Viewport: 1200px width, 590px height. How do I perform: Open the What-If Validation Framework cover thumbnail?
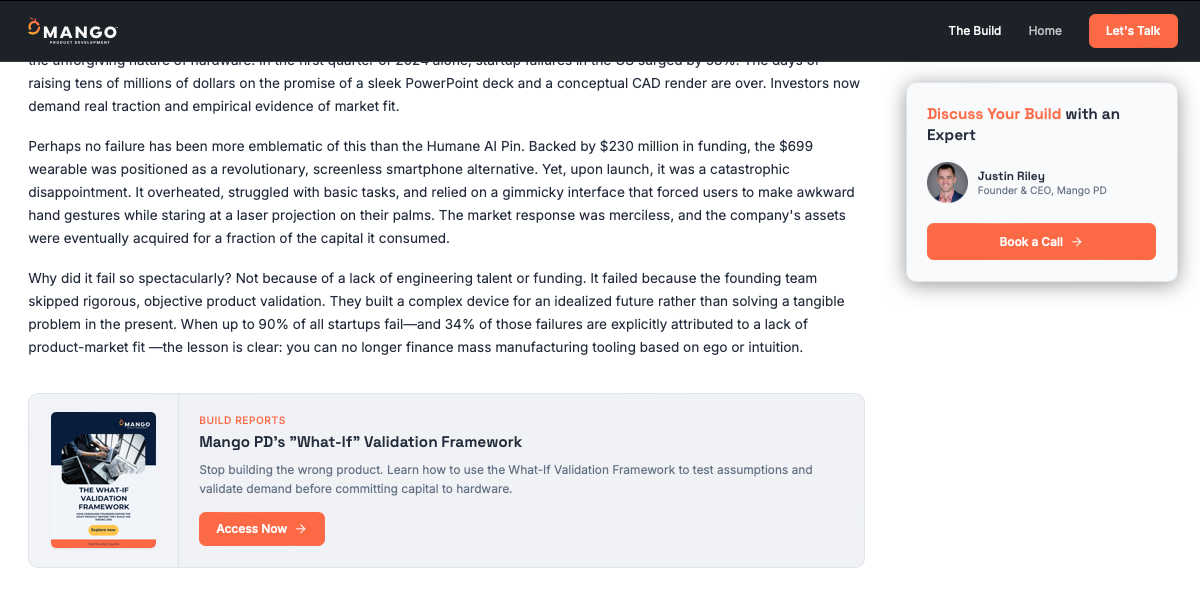pos(103,480)
